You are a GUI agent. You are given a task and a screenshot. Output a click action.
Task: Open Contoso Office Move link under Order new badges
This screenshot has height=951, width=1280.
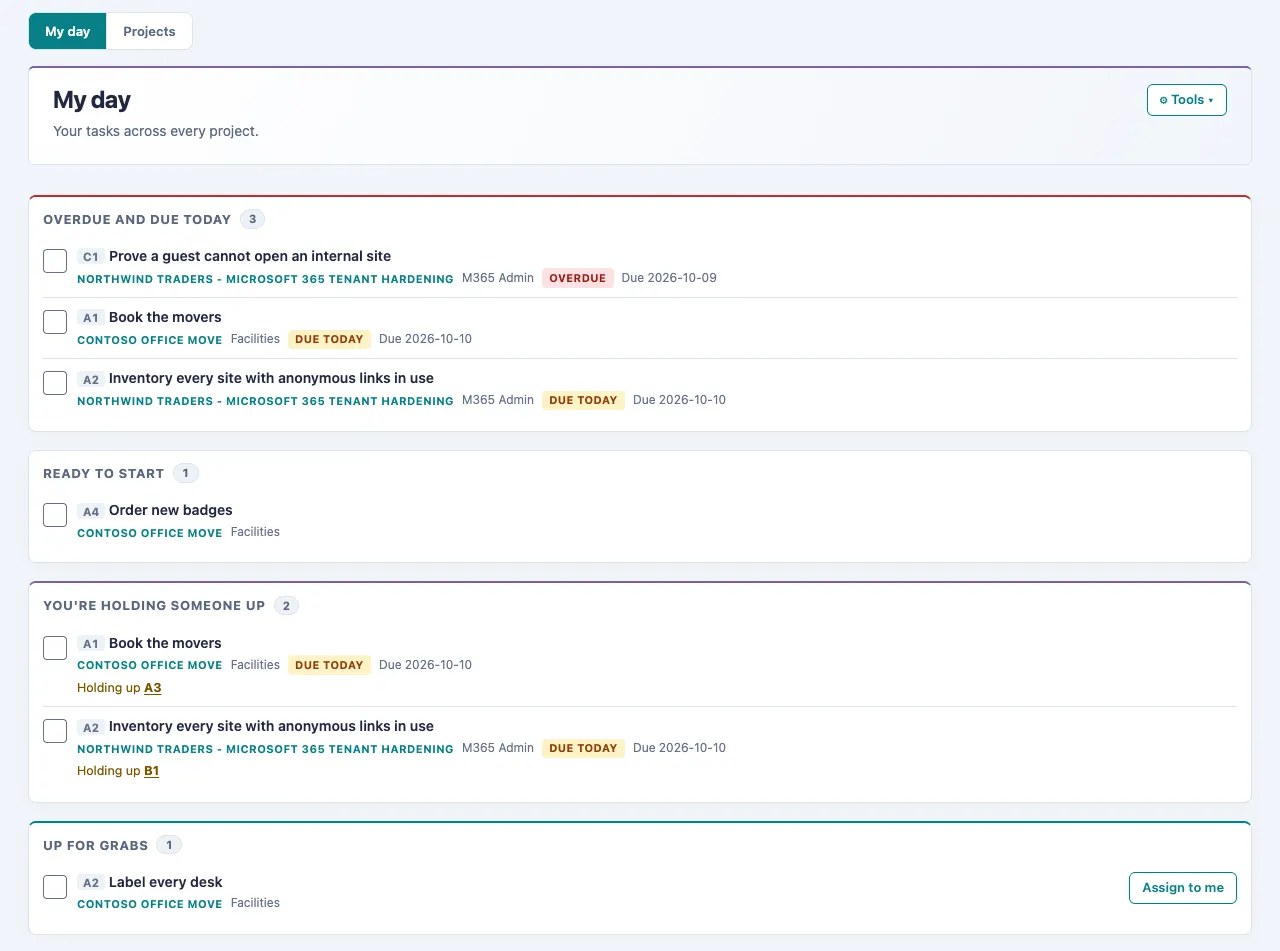(150, 533)
